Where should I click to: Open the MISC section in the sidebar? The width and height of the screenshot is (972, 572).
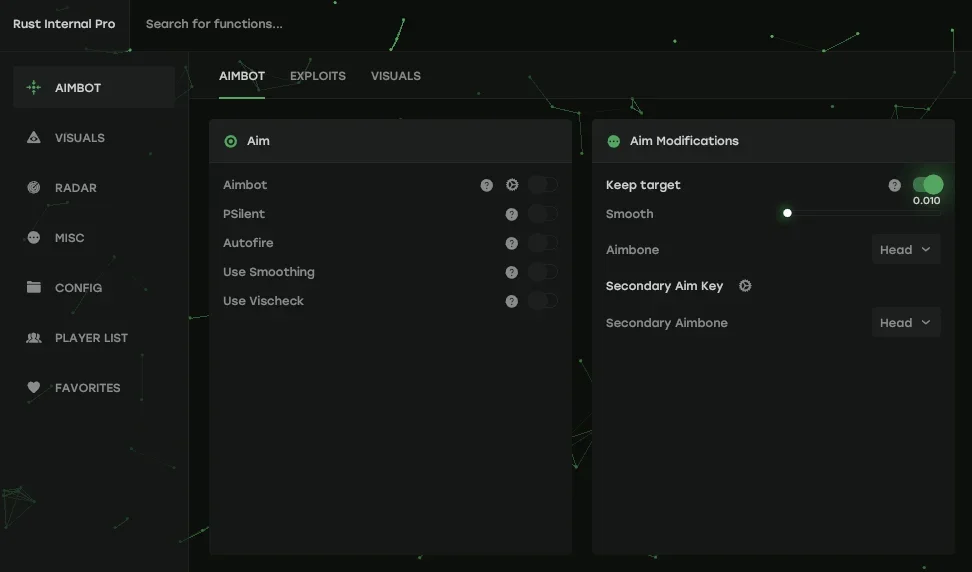tap(94, 238)
